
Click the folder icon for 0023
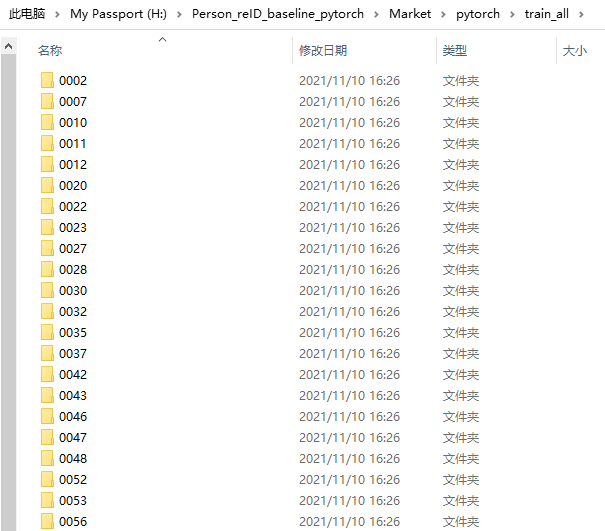(x=47, y=227)
